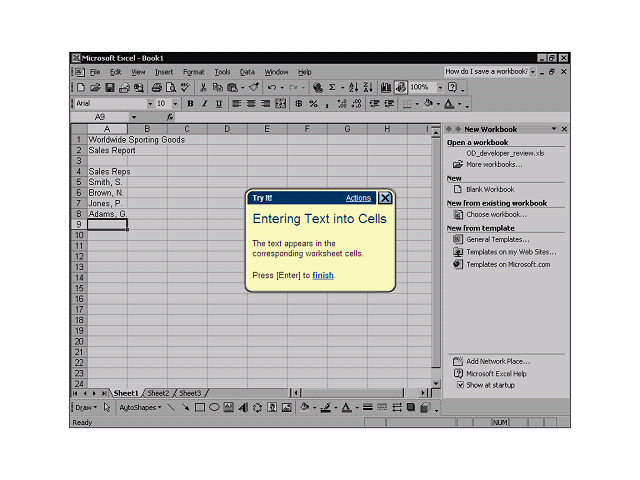Run the Spelling check icon

click(186, 87)
